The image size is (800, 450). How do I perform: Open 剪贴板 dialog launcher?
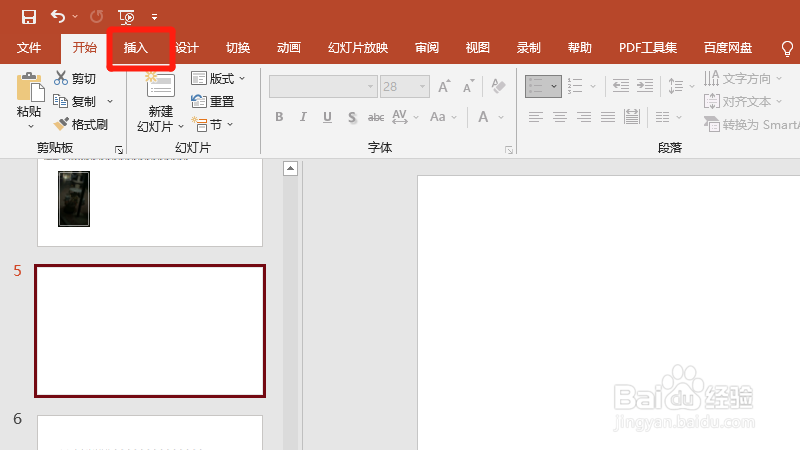(x=119, y=150)
